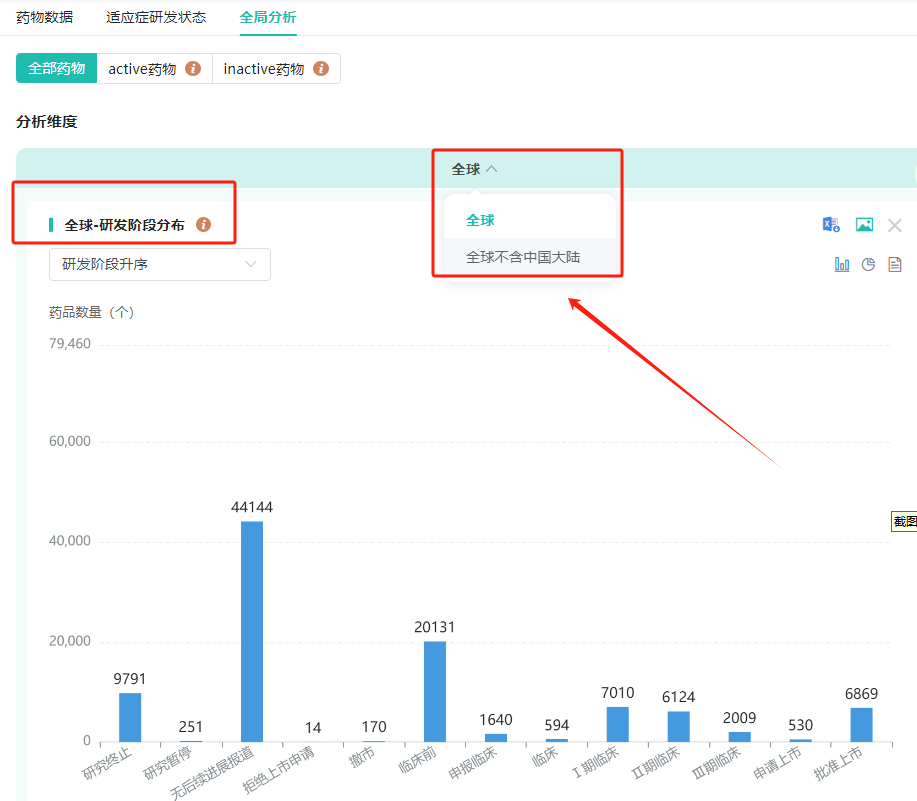Save chart as image

(864, 225)
